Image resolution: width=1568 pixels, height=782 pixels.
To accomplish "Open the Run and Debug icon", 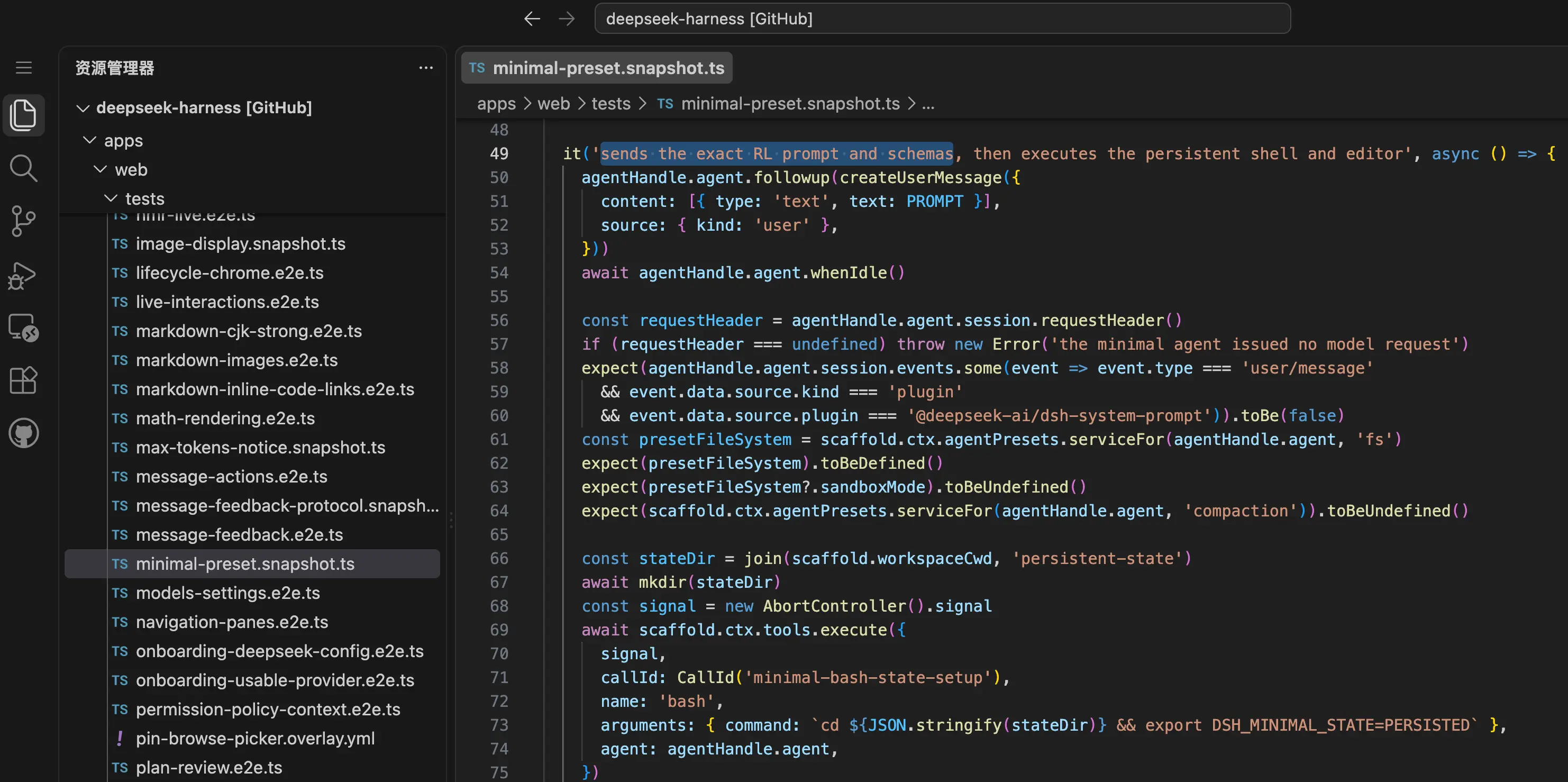I will pyautogui.click(x=23, y=276).
